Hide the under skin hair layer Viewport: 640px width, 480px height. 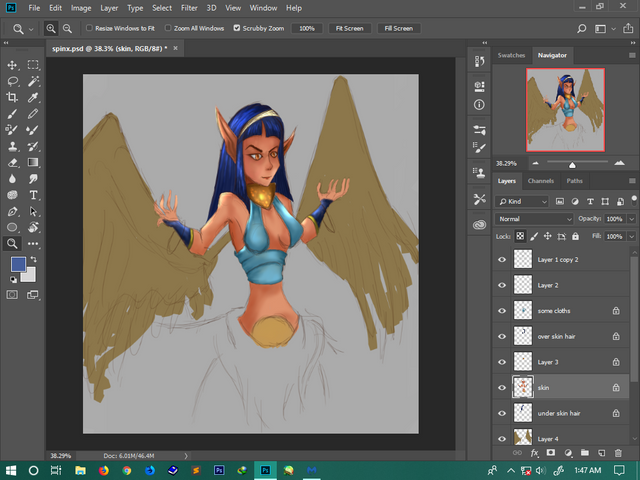502,413
